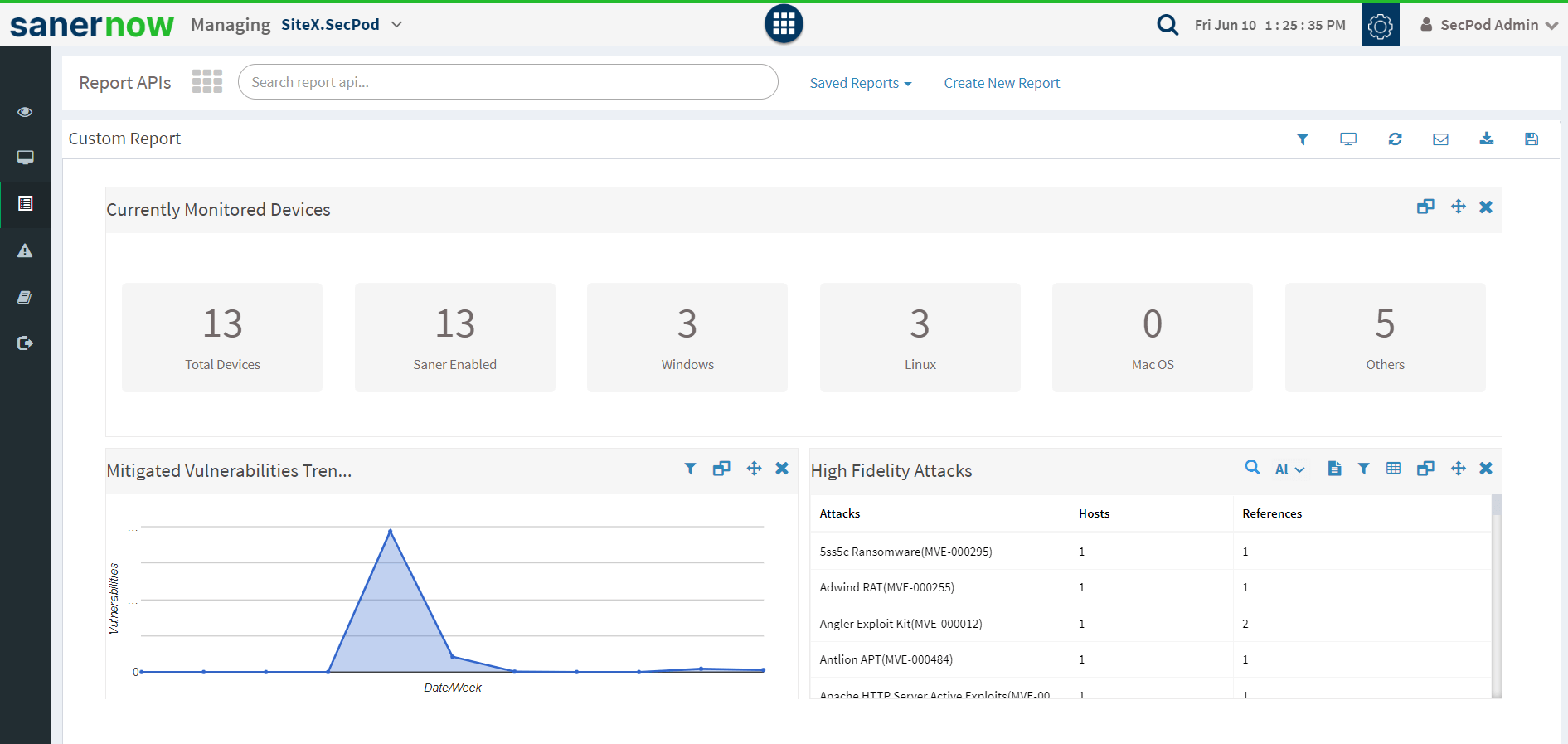Download the Custom Report

[x=1486, y=139]
